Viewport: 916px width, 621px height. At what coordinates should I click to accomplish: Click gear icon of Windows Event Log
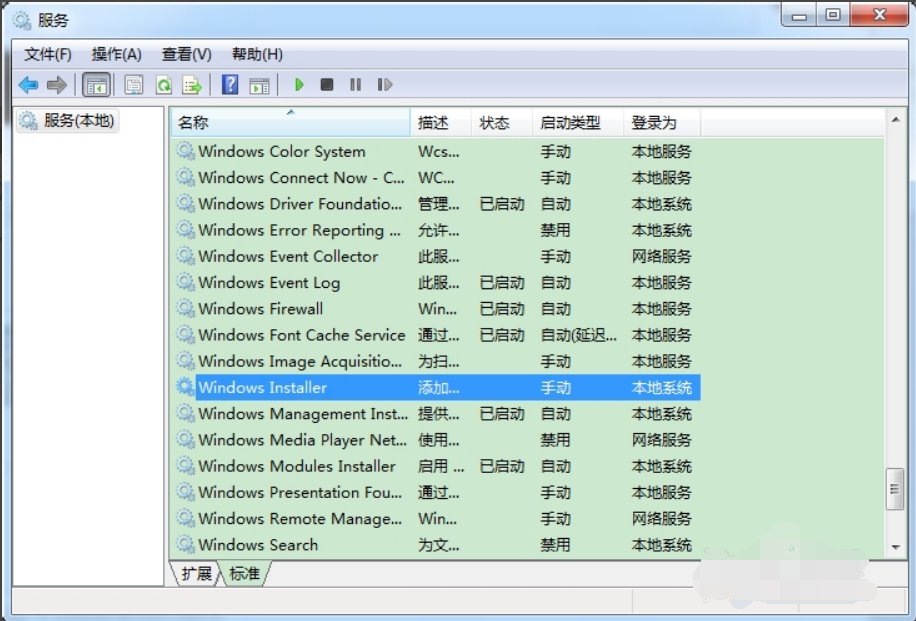pos(186,282)
